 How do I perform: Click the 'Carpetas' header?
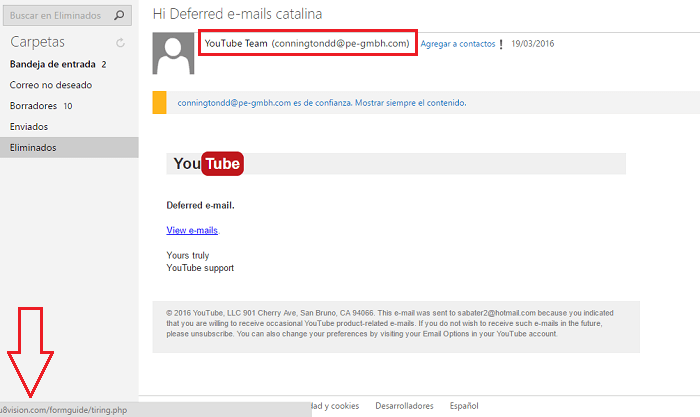pyautogui.click(x=38, y=42)
